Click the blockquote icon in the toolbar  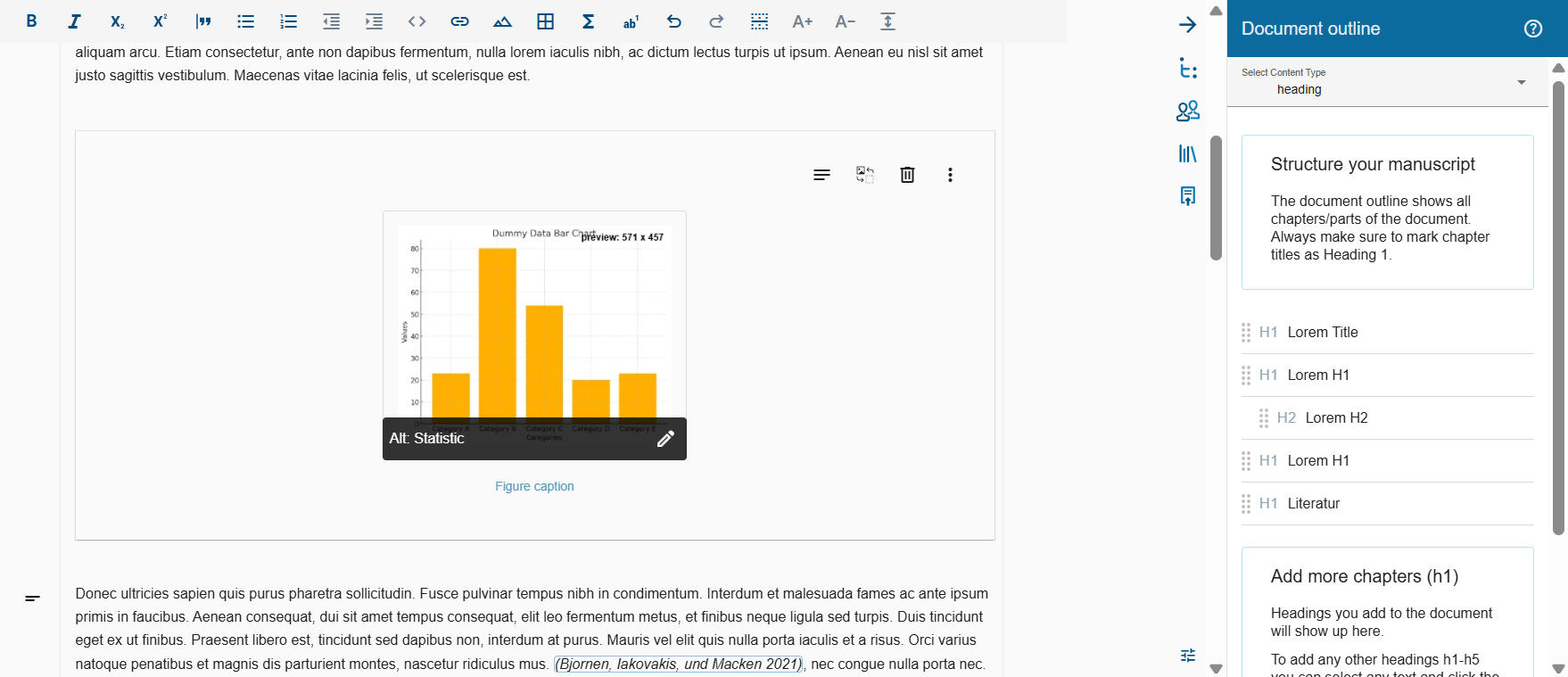coord(203,21)
